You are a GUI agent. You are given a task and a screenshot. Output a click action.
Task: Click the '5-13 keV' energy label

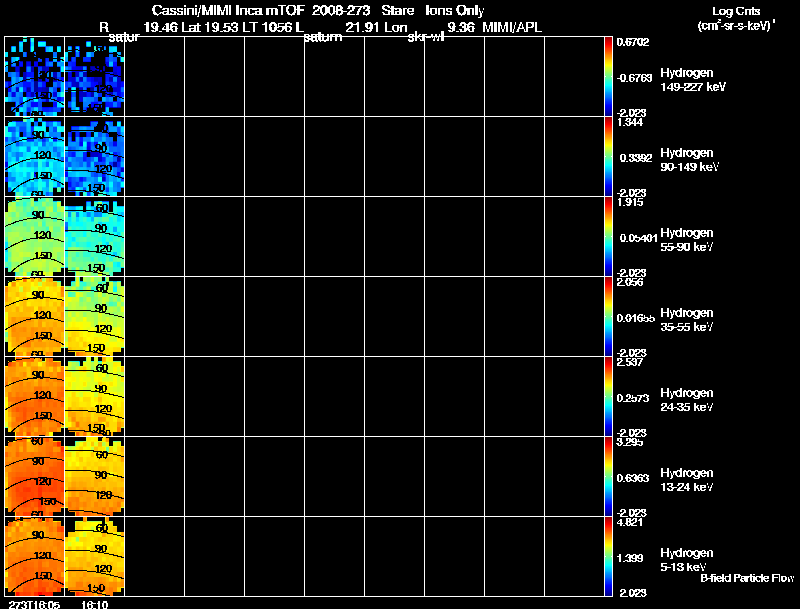point(684,567)
